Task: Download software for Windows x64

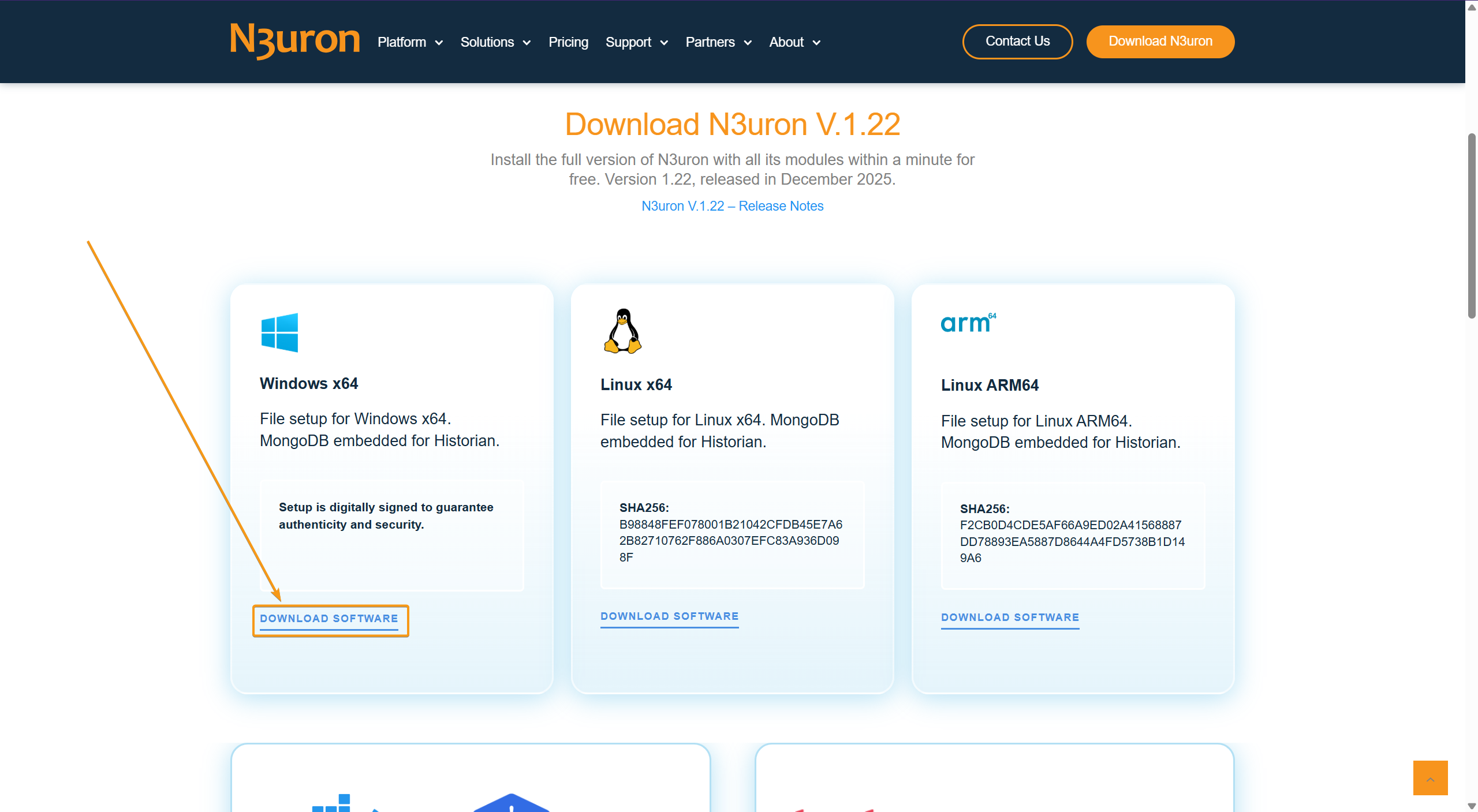Action: pos(329,619)
